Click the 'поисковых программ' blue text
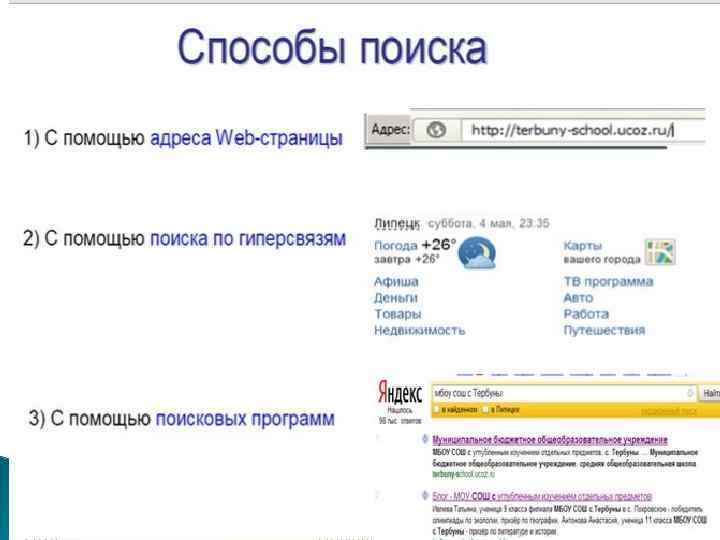 click(245, 418)
